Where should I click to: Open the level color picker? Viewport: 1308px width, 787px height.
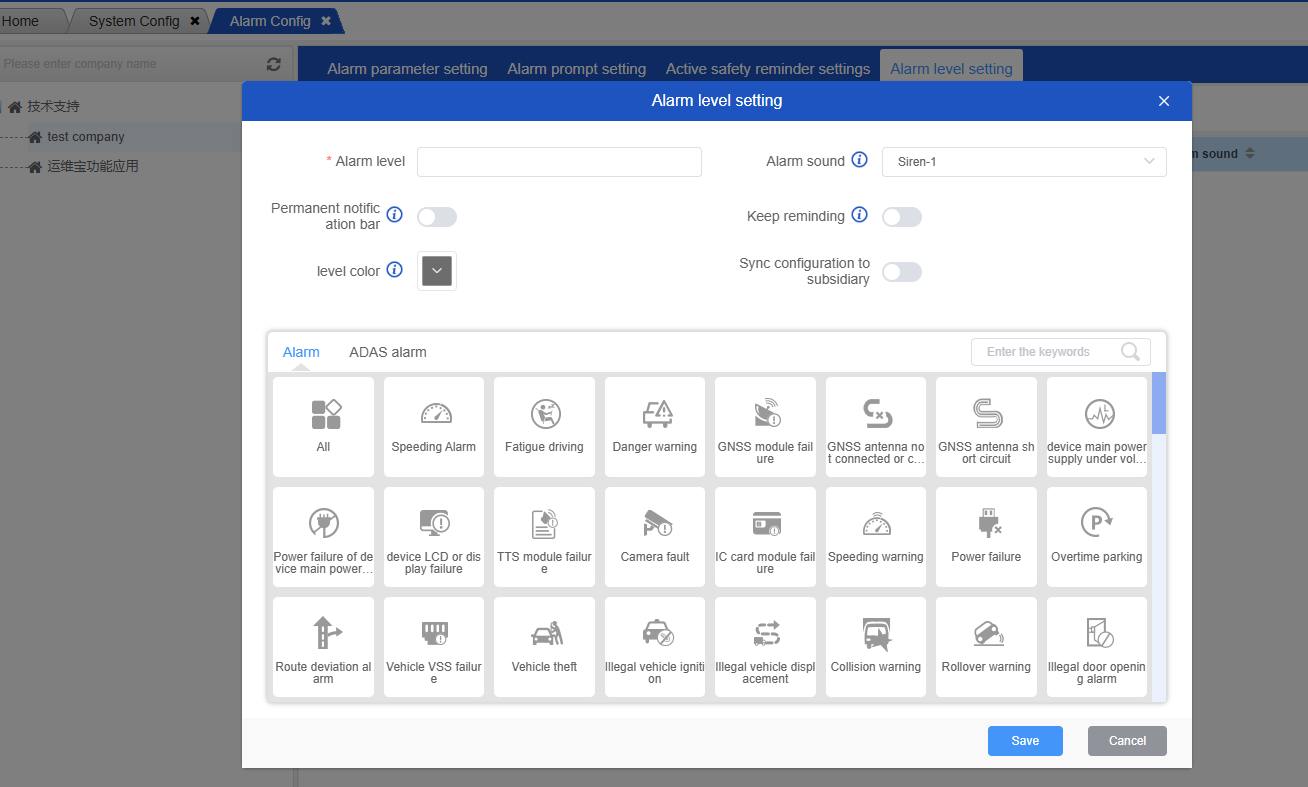(437, 271)
